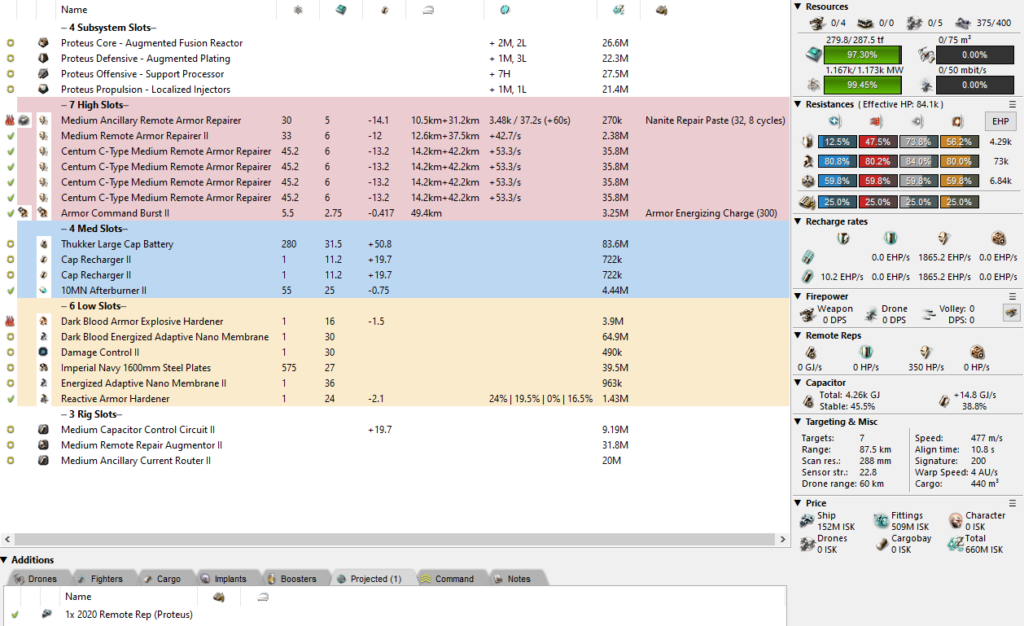The width and height of the screenshot is (1024, 626).
Task: Click the 10MN Afterburner II module icon
Action: pyautogui.click(x=44, y=290)
